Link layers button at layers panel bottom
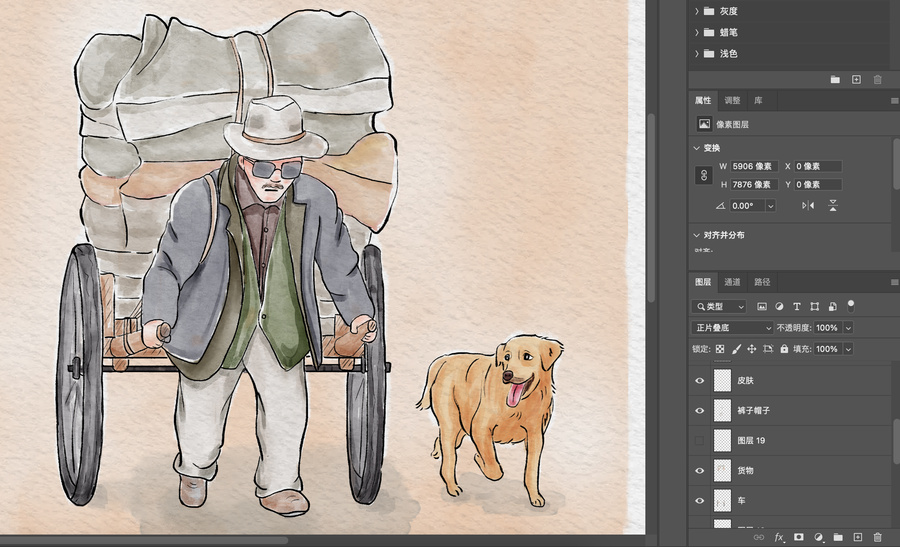This screenshot has height=547, width=900. tap(759, 537)
